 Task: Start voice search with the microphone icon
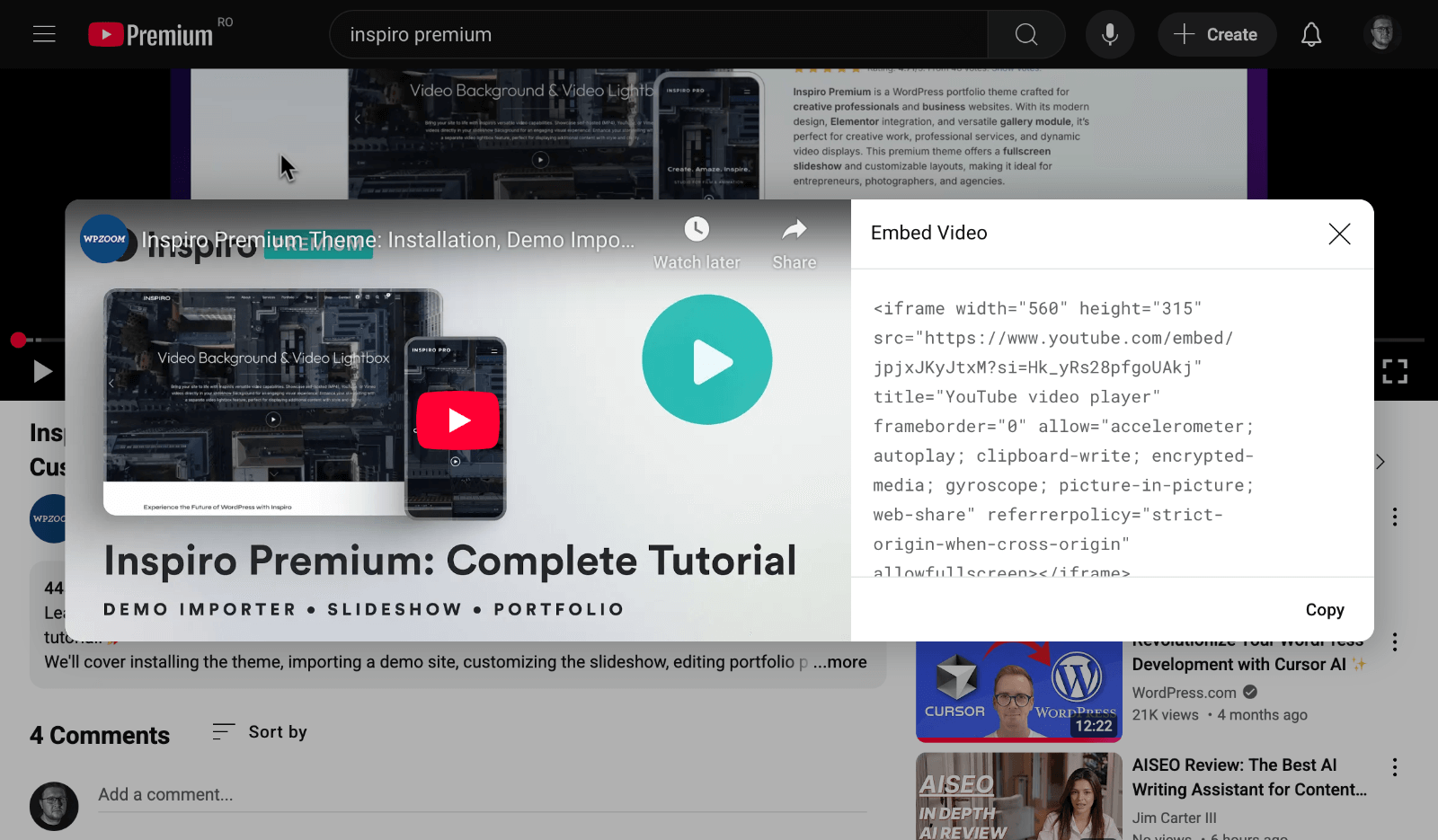(x=1109, y=34)
